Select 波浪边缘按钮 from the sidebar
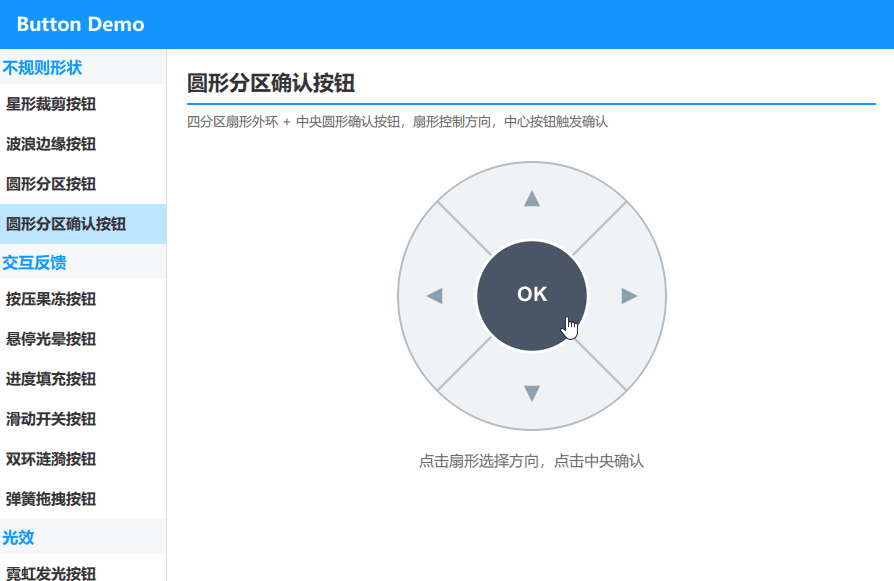 [x=83, y=144]
